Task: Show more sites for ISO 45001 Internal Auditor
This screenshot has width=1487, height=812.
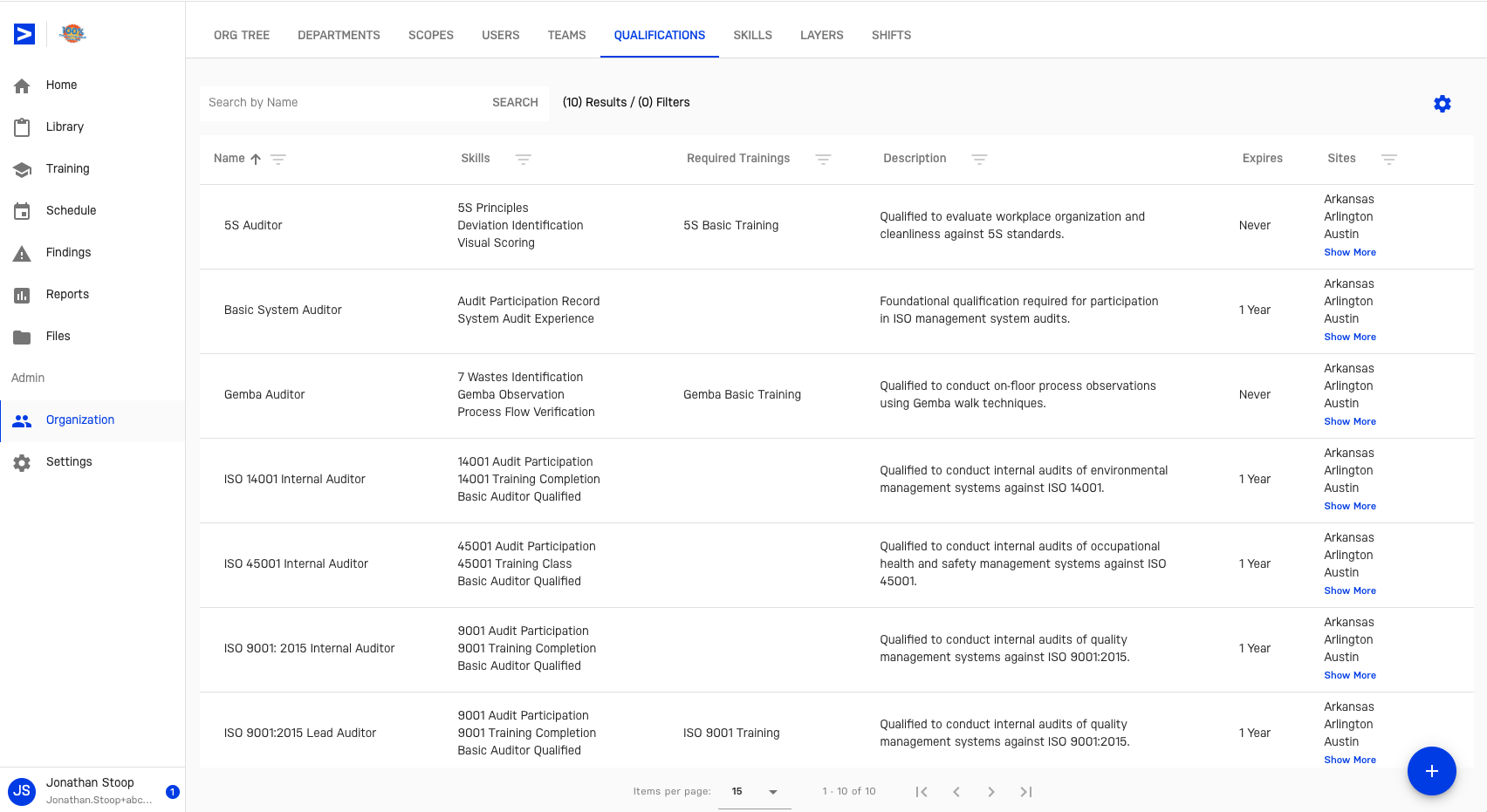Action: [x=1350, y=591]
